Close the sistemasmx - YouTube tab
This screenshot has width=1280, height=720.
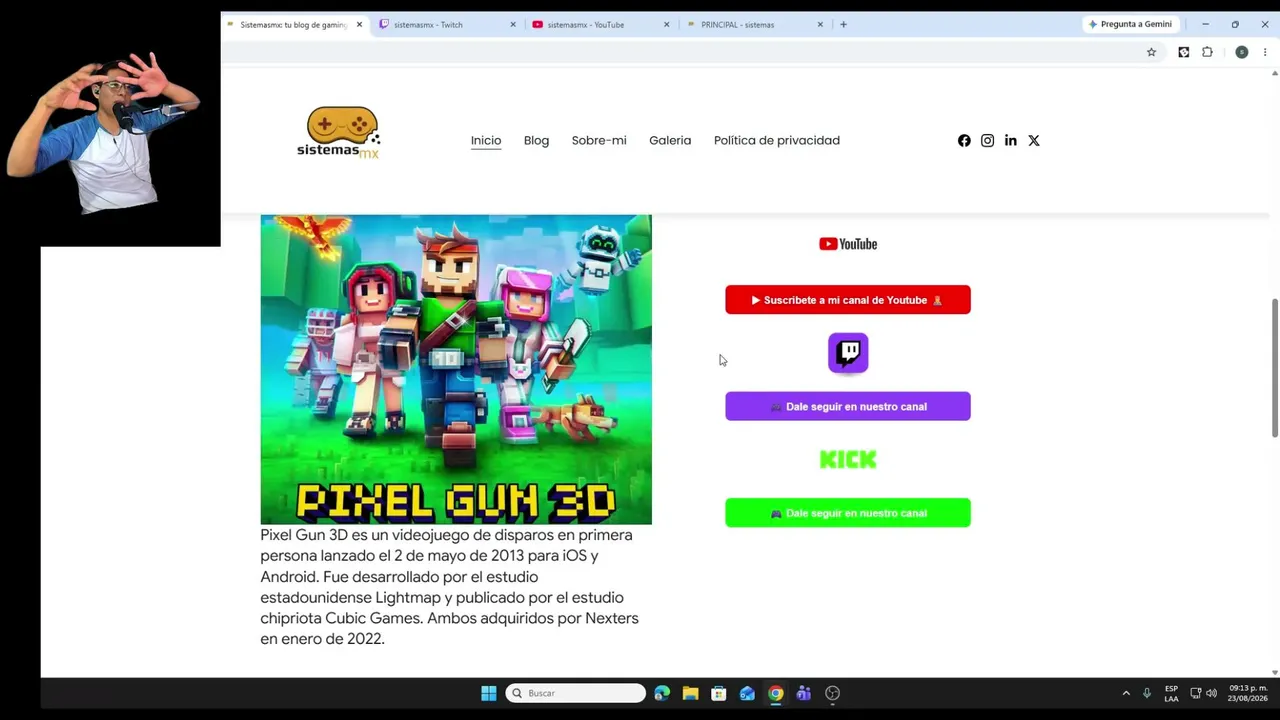666,24
